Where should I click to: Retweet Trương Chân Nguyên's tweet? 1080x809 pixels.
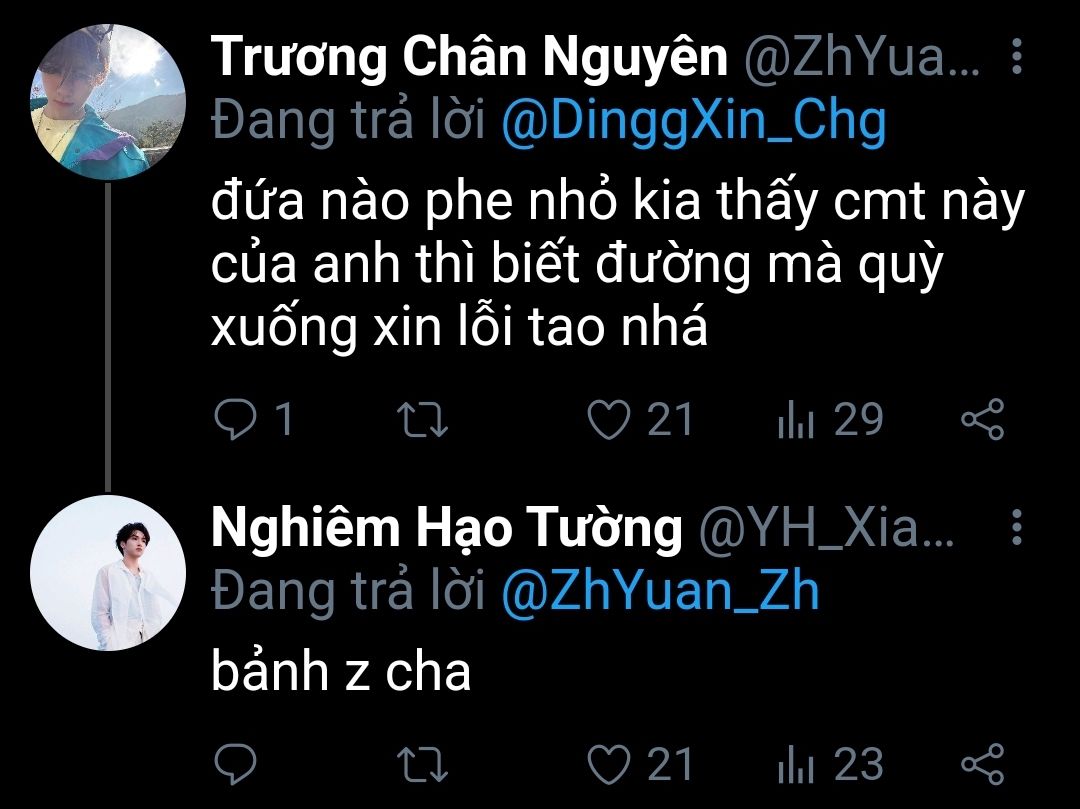423,419
